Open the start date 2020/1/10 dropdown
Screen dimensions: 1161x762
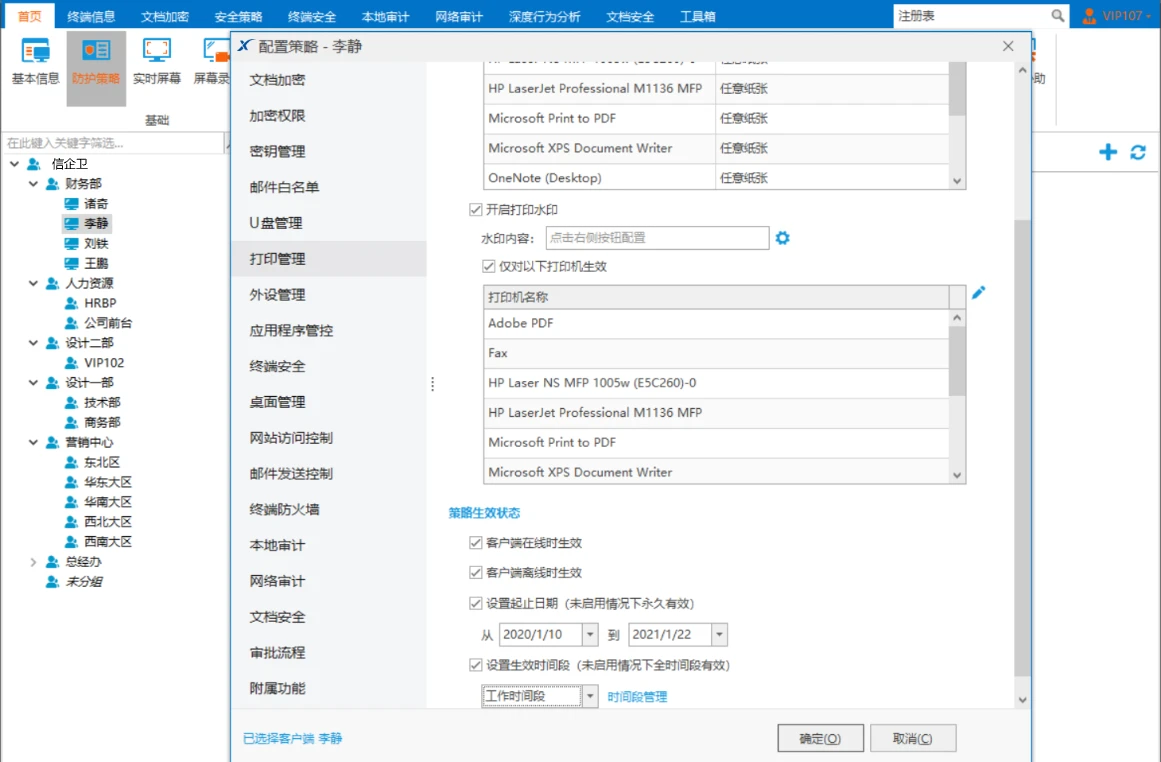point(590,635)
